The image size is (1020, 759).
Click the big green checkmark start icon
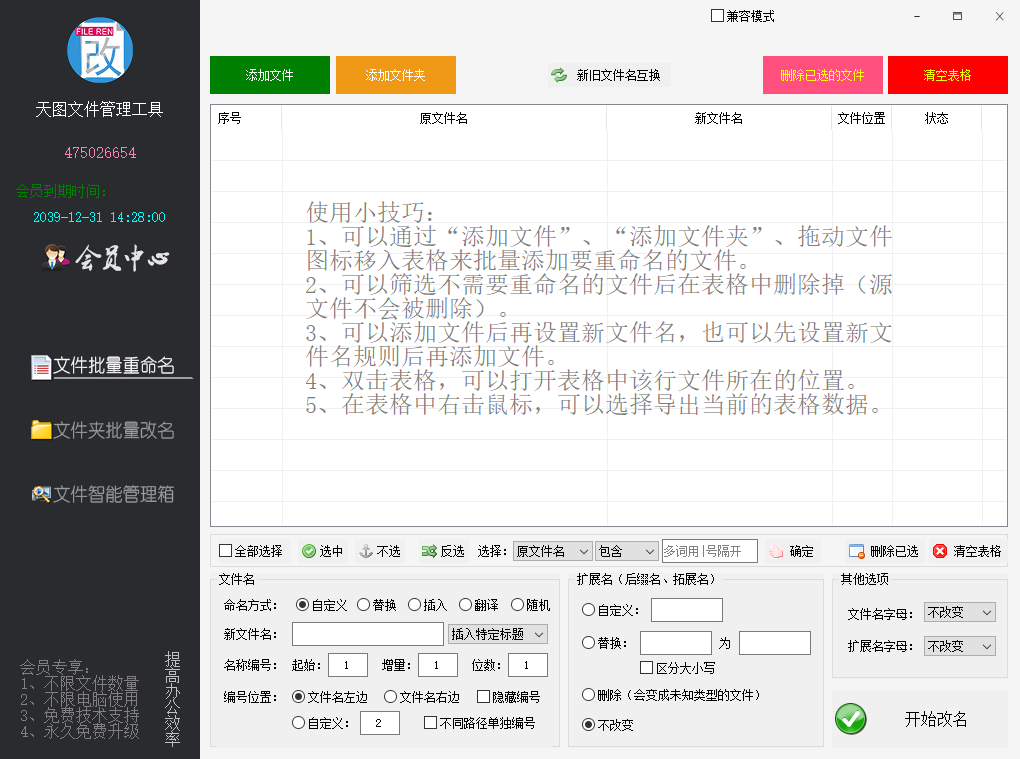(851, 719)
